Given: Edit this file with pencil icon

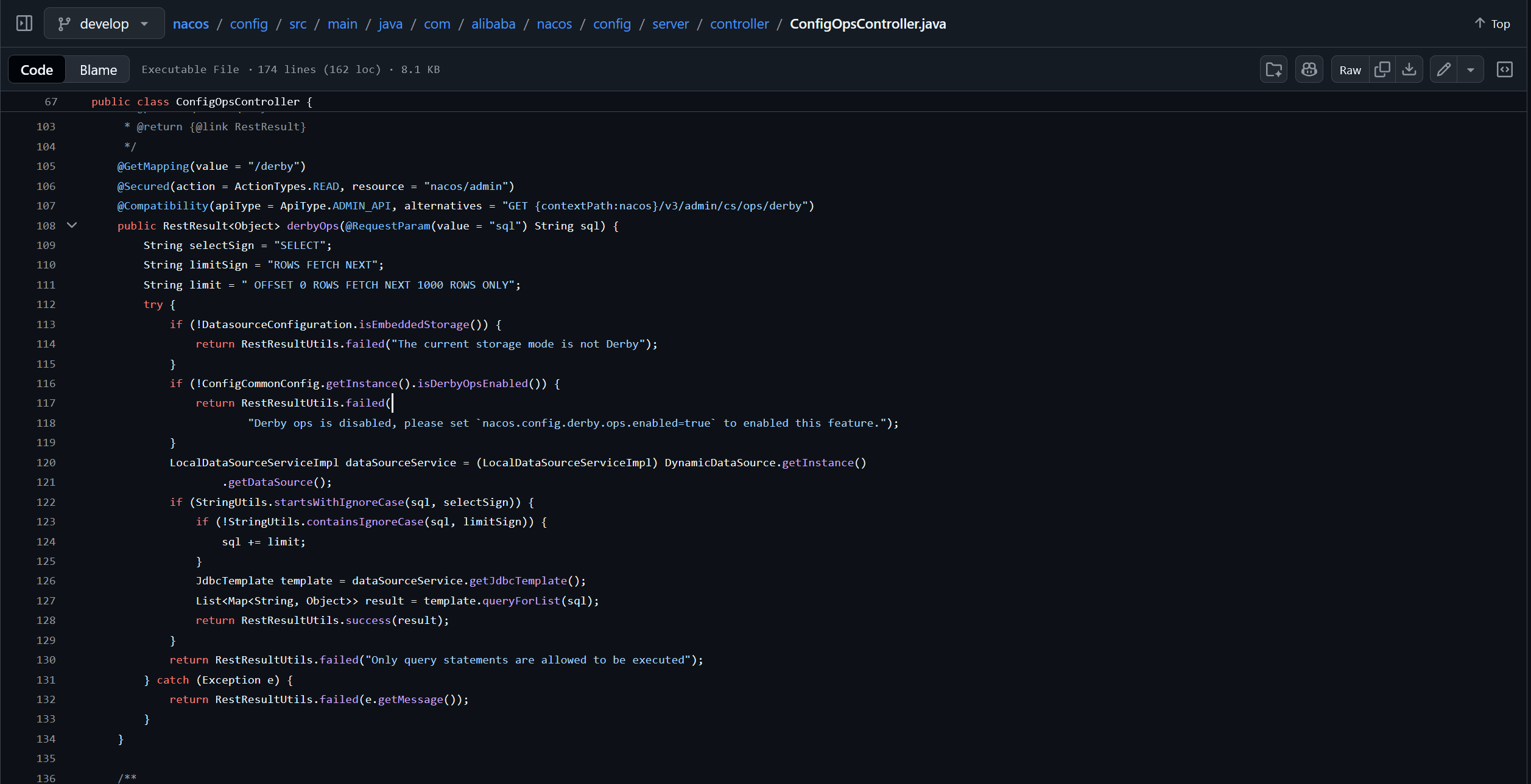Looking at the screenshot, I should pyautogui.click(x=1443, y=70).
